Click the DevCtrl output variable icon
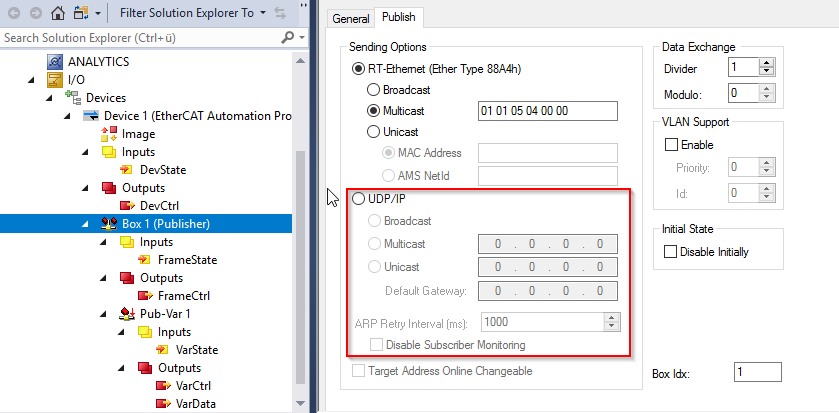This screenshot has width=839, height=413. pyautogui.click(x=127, y=206)
